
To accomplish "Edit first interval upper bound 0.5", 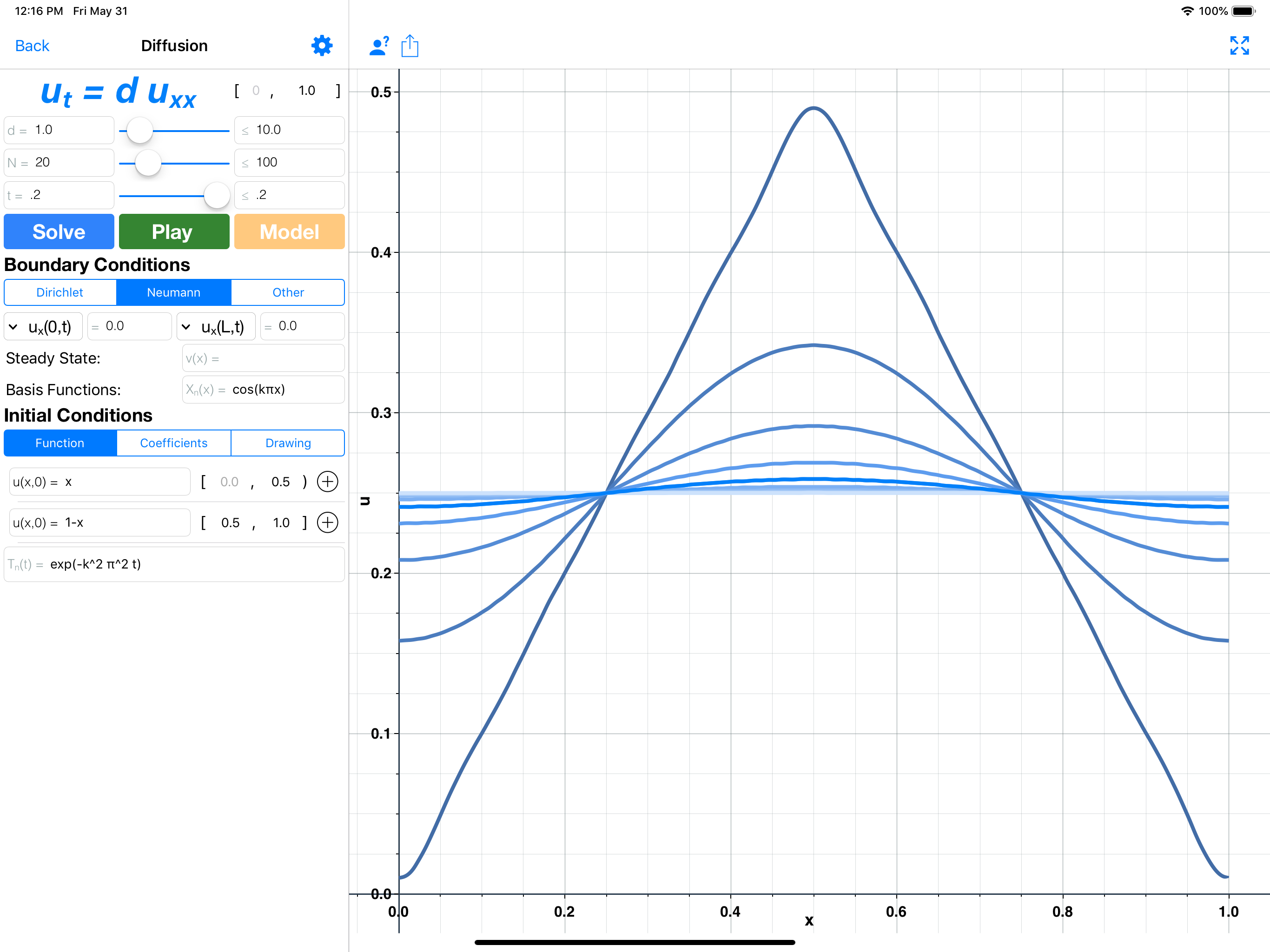I will pyautogui.click(x=280, y=482).
